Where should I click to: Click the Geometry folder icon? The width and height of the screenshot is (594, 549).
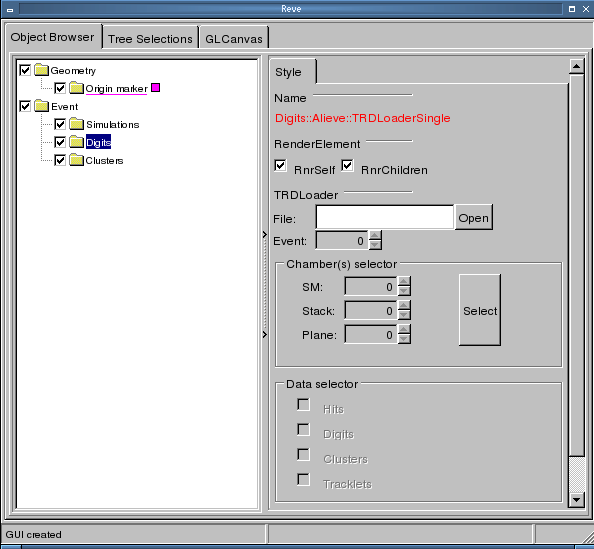[x=41, y=70]
